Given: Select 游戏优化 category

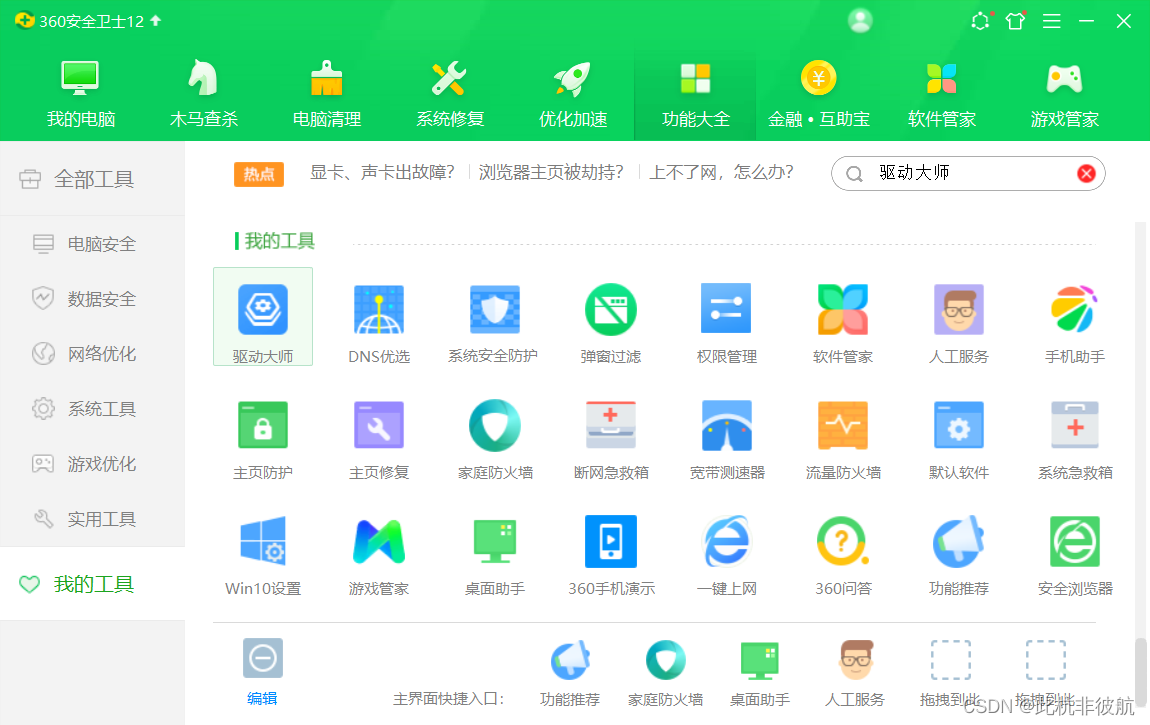Looking at the screenshot, I should [92, 464].
